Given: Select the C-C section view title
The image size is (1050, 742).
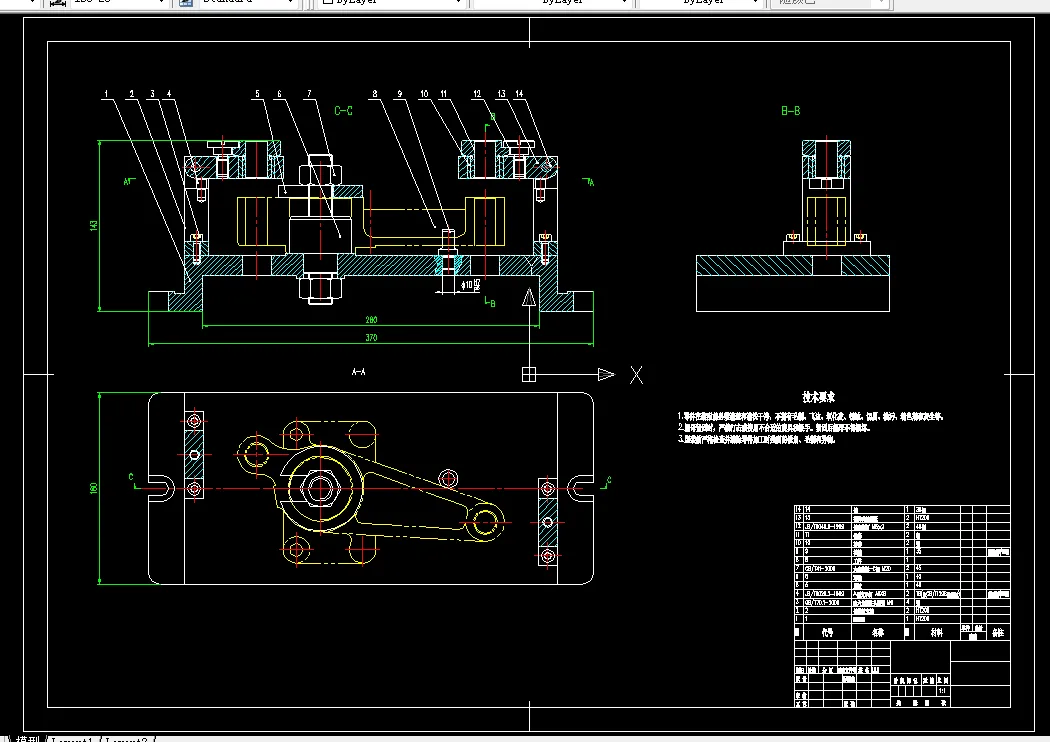Looking at the screenshot, I should point(344,110).
